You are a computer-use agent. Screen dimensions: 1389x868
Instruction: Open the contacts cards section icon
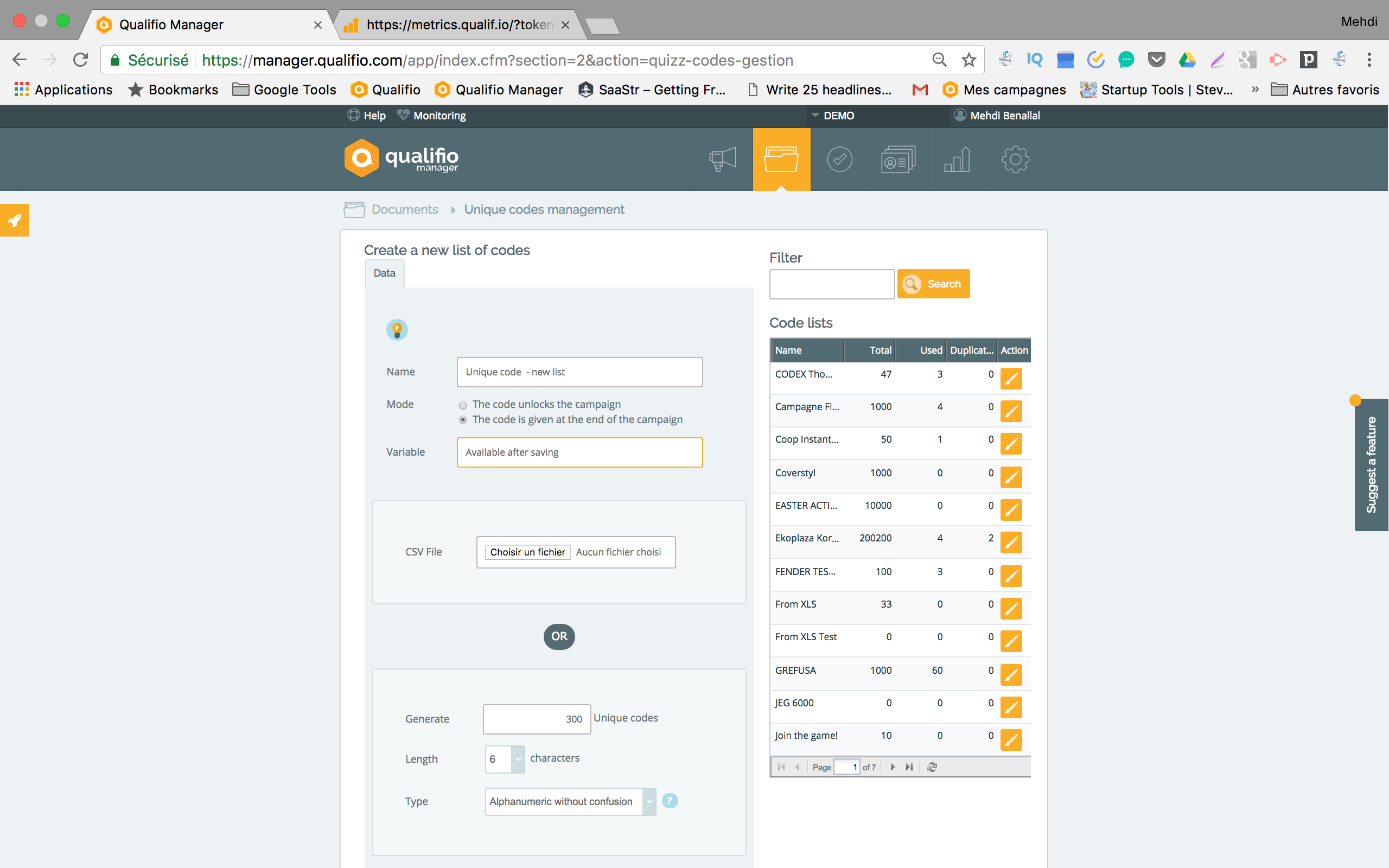[899, 159]
